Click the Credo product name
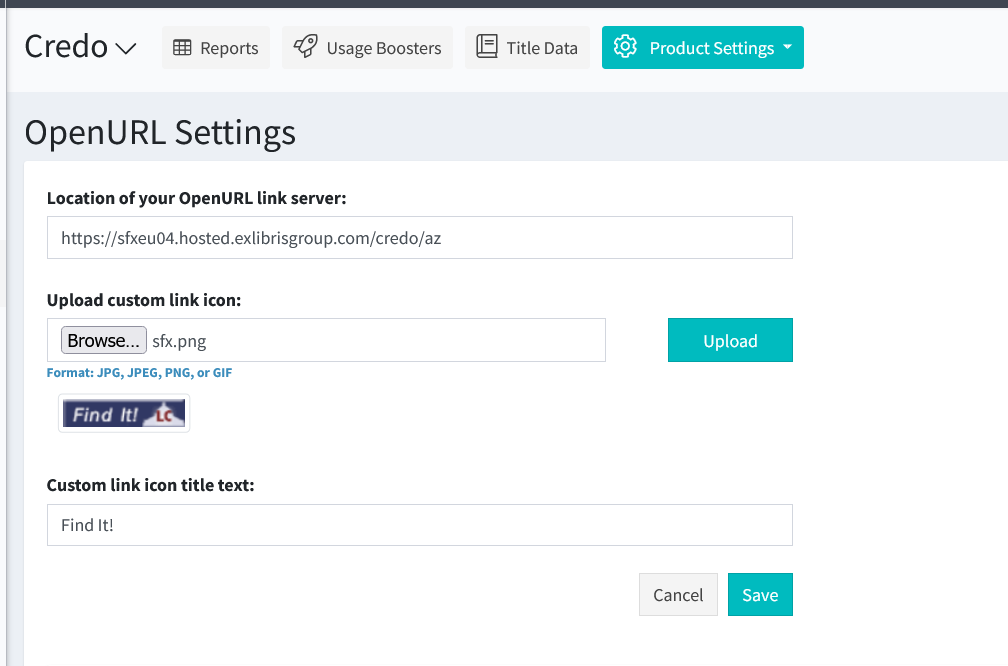Screen dimensions: 1008x666 point(66,47)
